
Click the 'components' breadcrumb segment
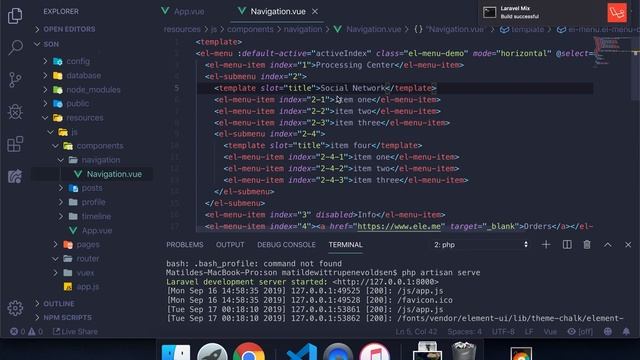point(250,29)
